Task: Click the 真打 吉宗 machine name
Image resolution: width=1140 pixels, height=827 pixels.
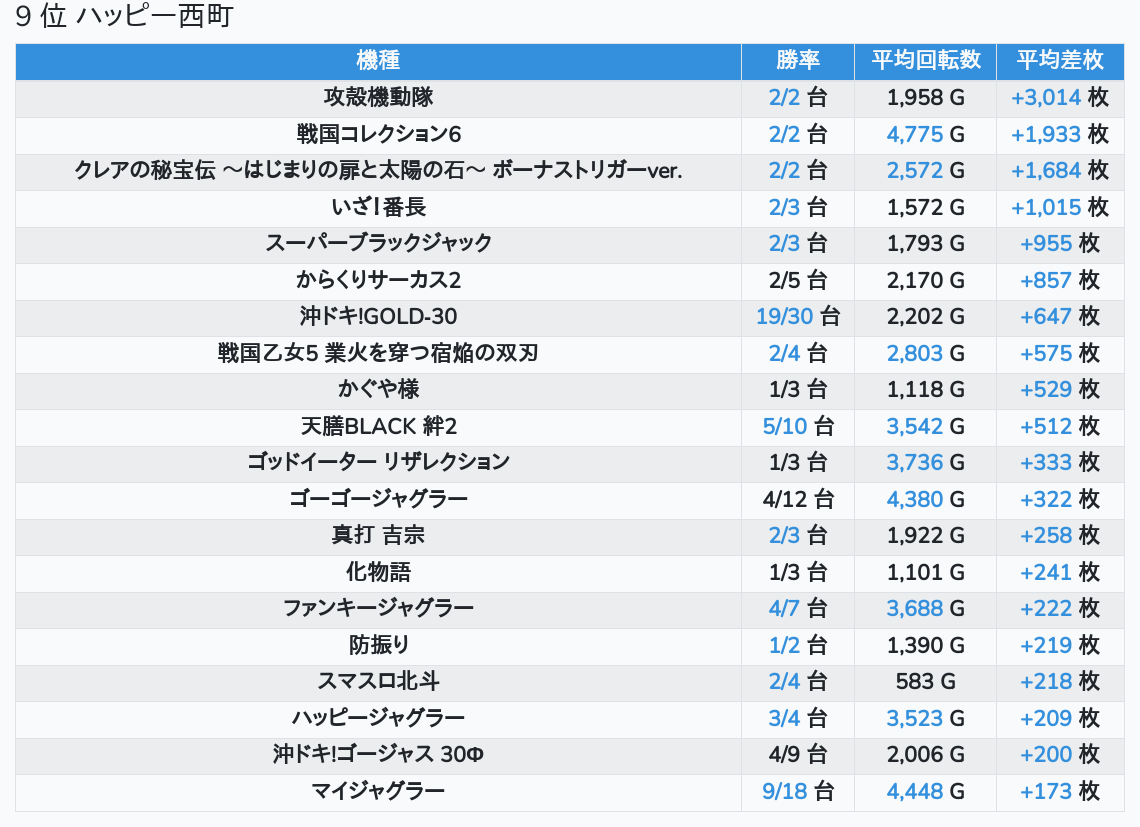Action: pos(378,535)
